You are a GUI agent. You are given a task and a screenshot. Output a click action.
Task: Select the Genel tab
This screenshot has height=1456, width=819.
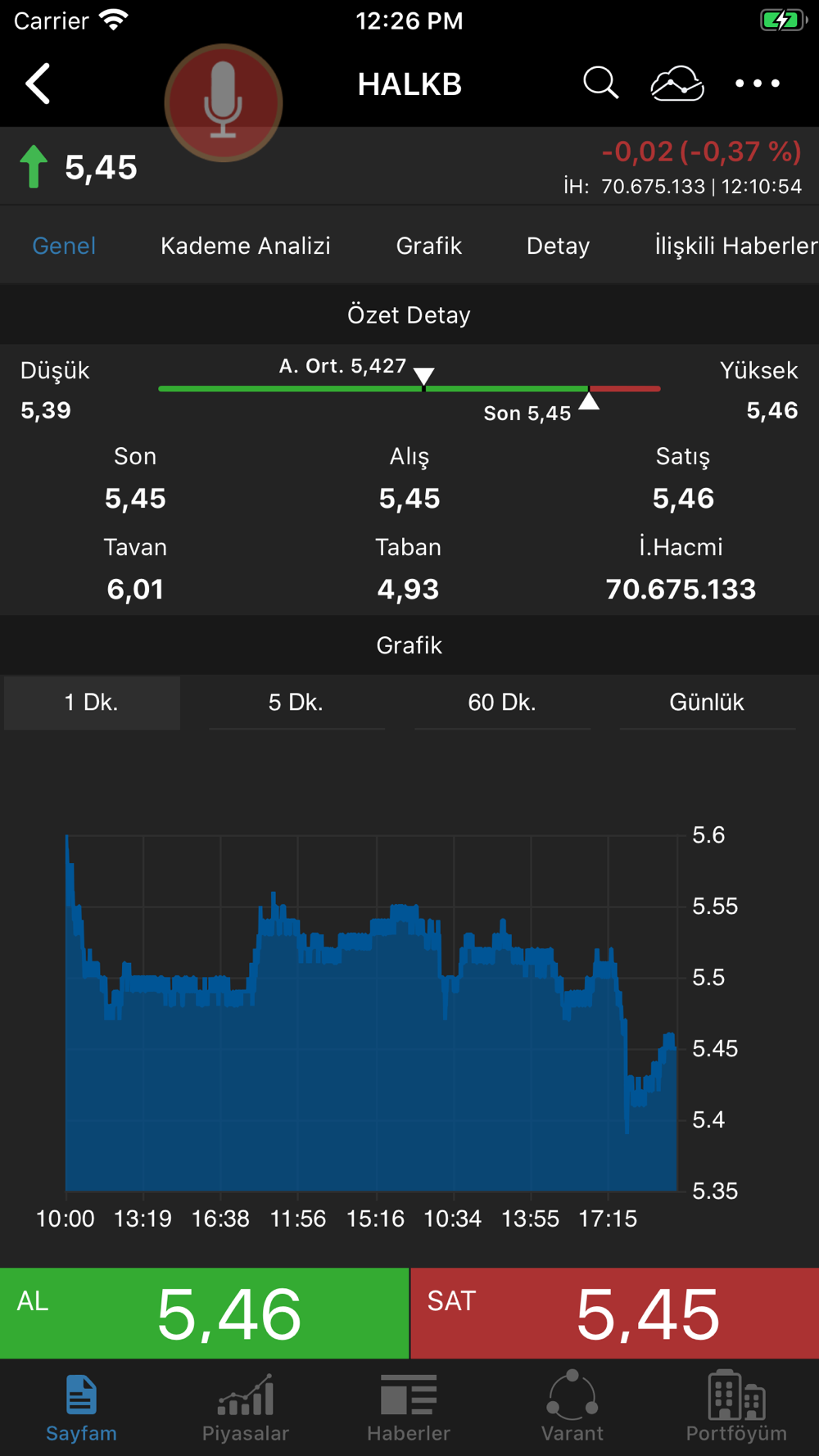tap(64, 246)
